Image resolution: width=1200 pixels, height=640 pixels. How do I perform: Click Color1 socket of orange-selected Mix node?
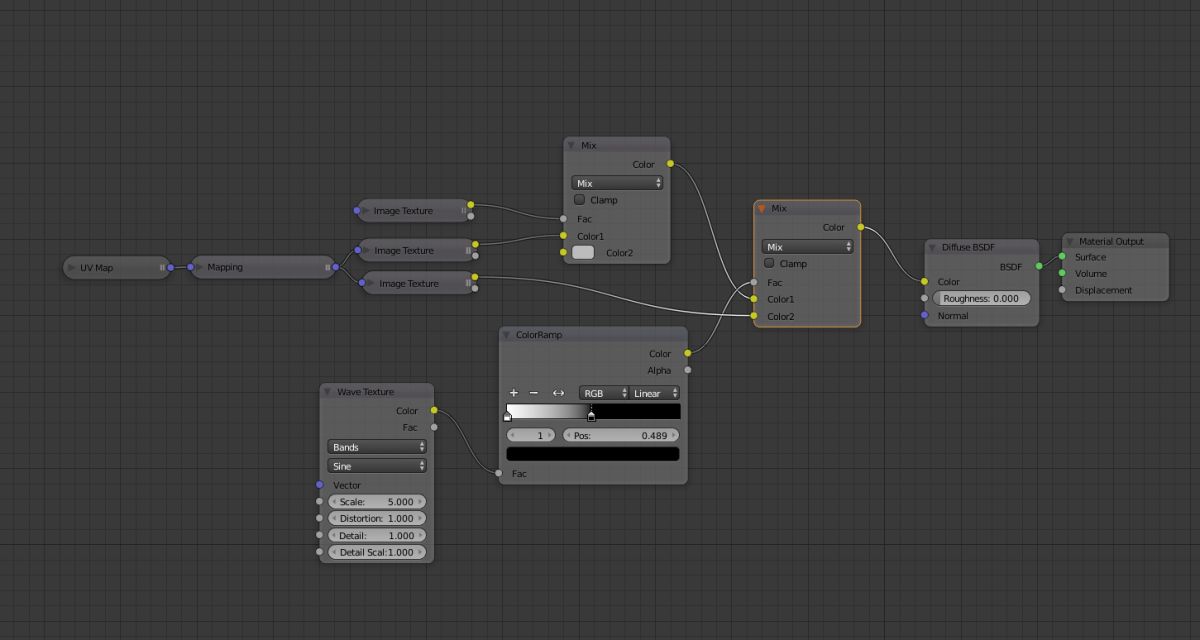pos(754,299)
